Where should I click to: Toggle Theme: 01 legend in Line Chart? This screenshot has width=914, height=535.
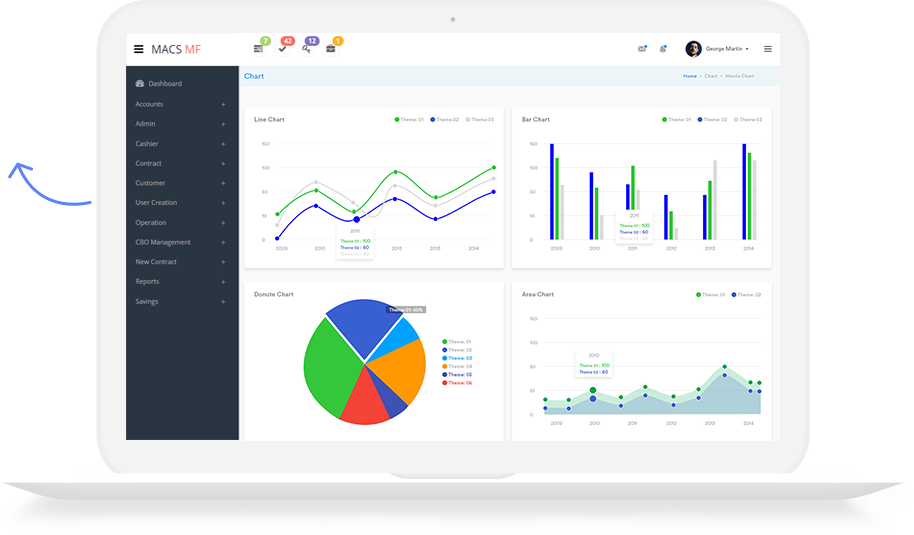(409, 120)
